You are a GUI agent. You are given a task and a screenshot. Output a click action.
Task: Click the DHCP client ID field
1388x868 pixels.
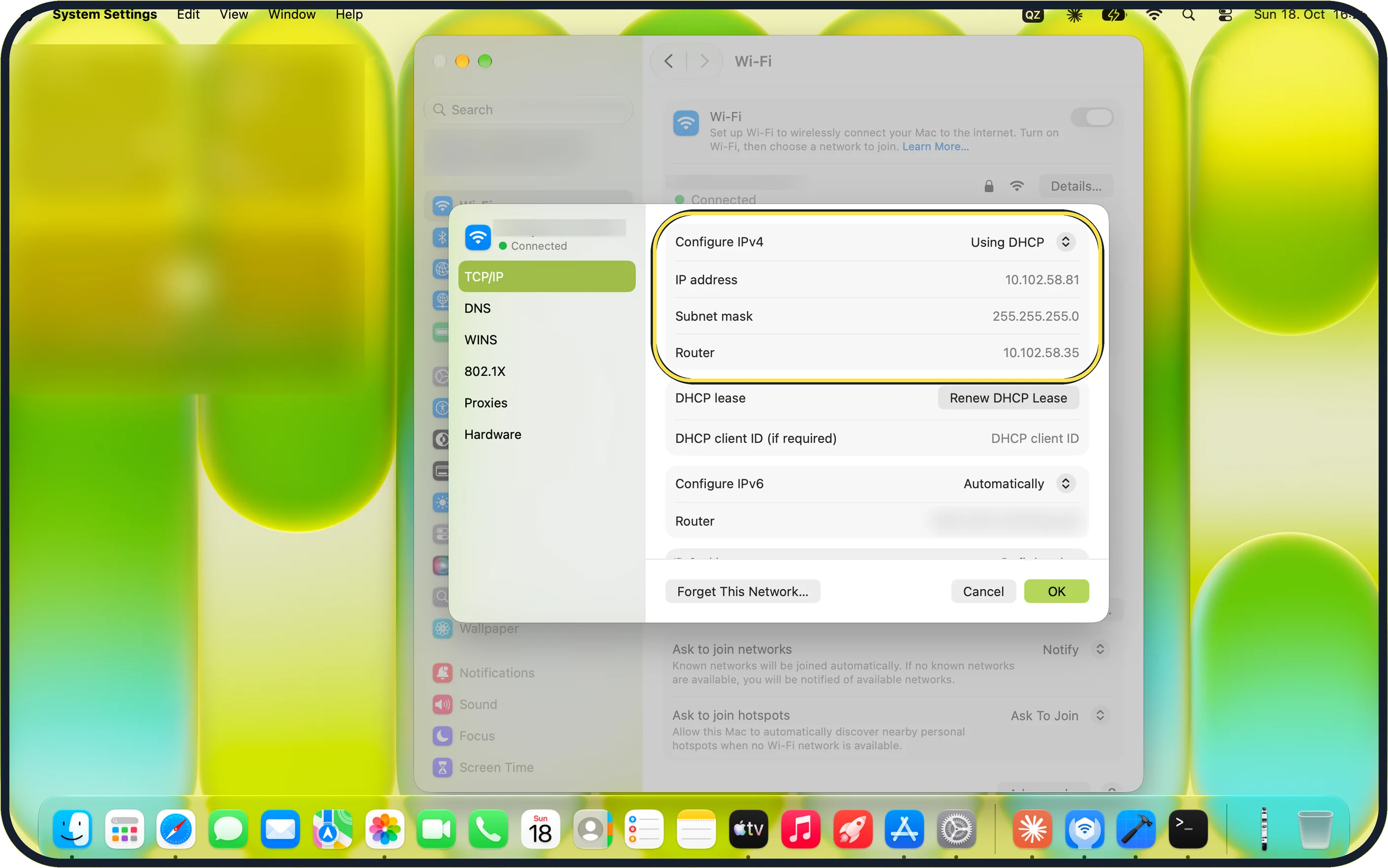pyautogui.click(x=1034, y=438)
